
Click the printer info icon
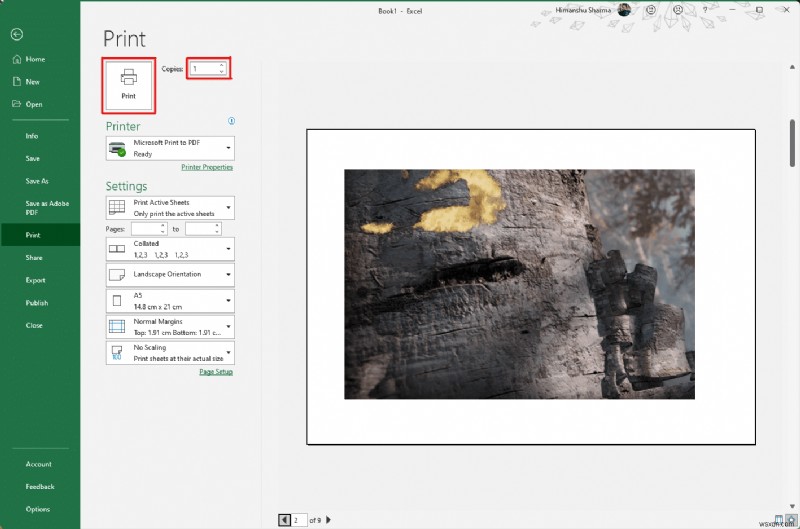[x=231, y=121]
